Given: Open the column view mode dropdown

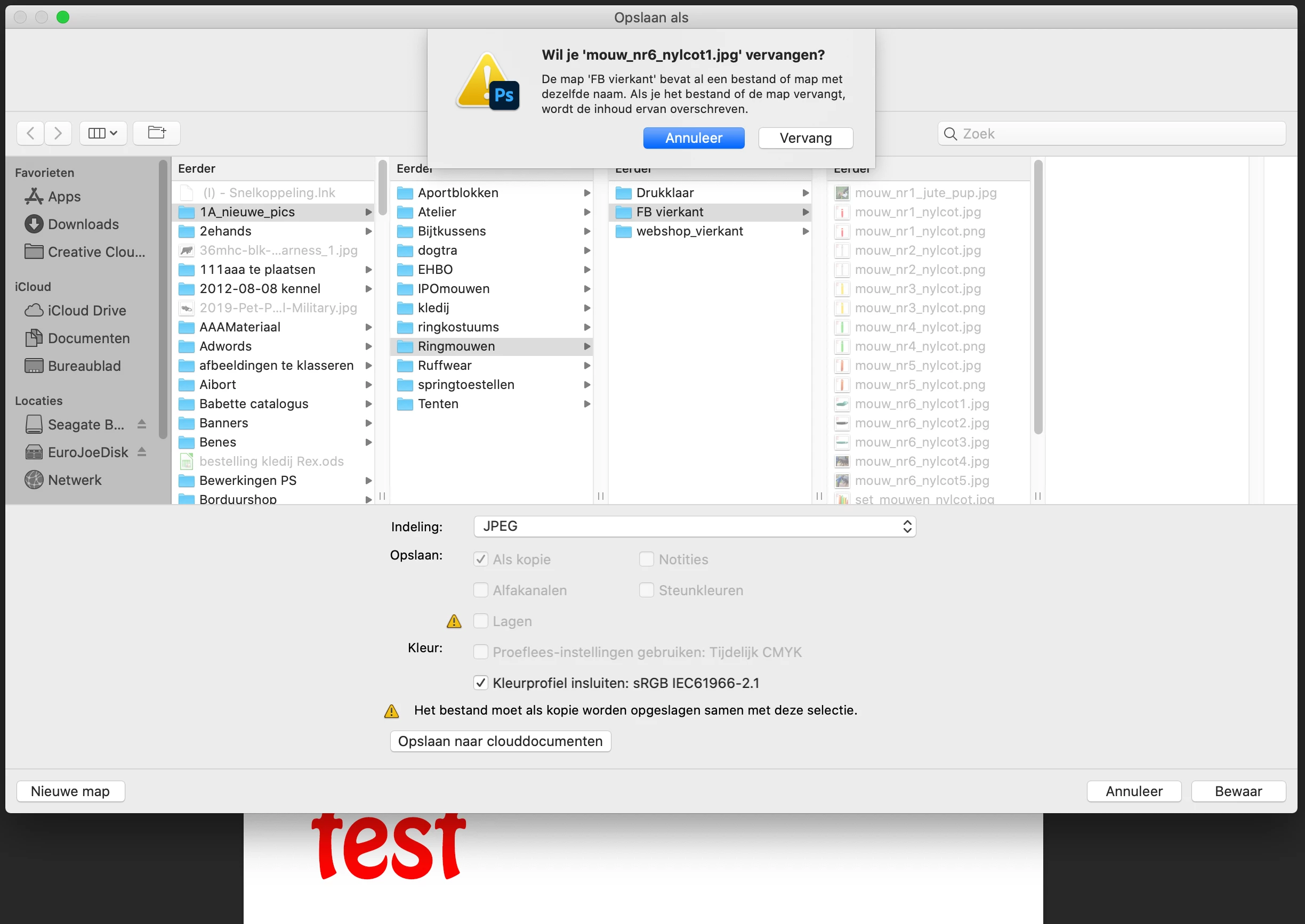Looking at the screenshot, I should [103, 133].
